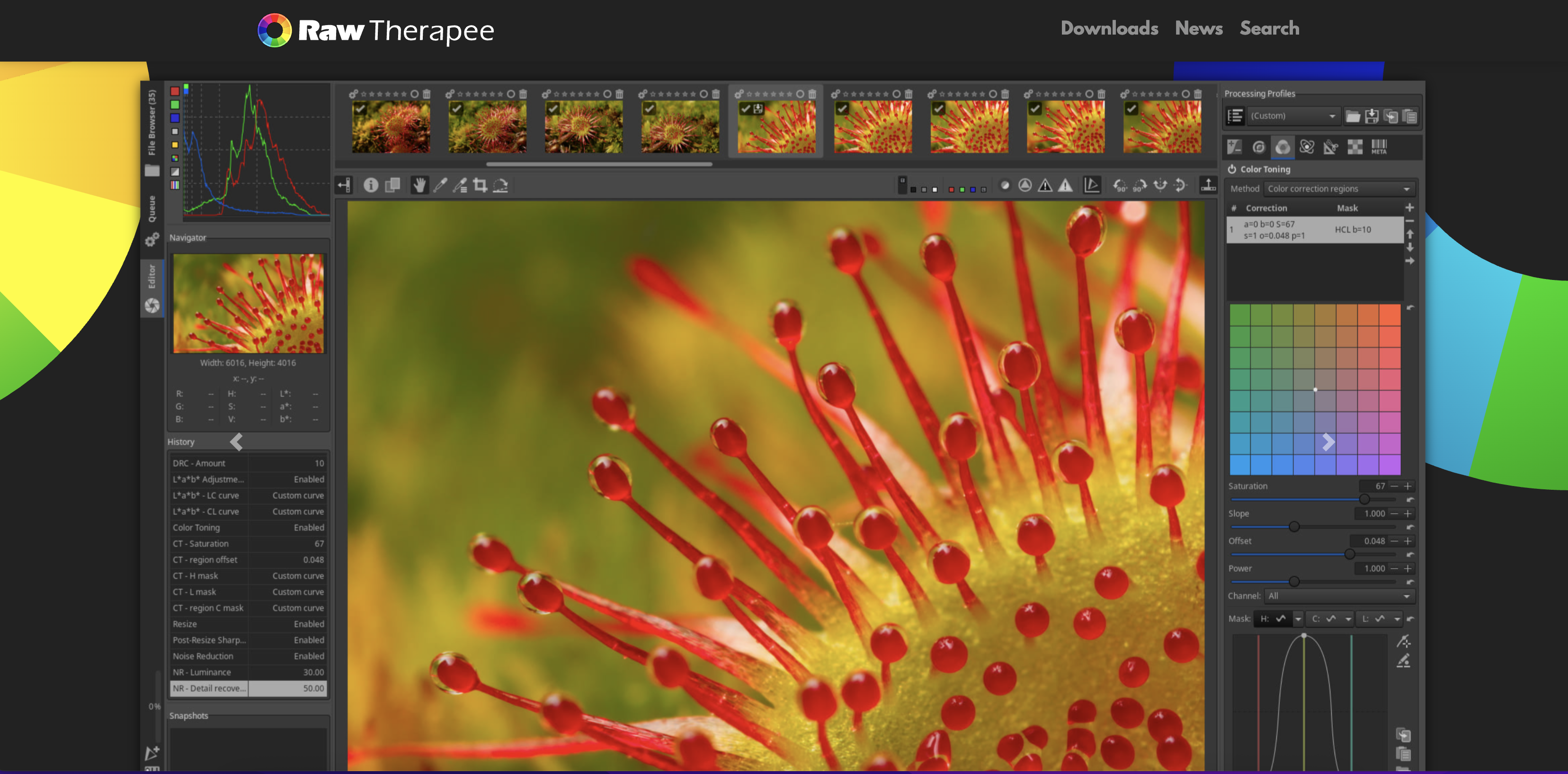
Task: Click the image info icon
Action: 371,185
